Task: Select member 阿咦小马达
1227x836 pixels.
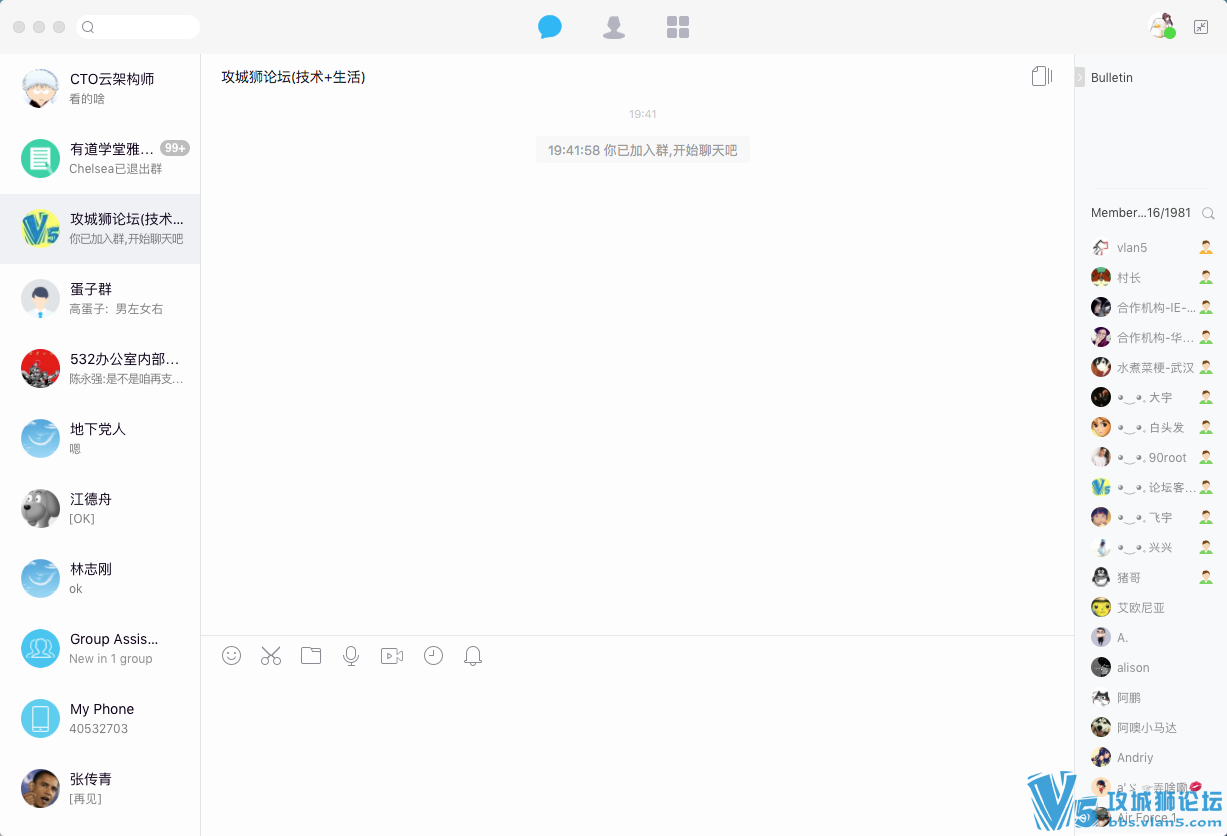Action: point(1151,727)
